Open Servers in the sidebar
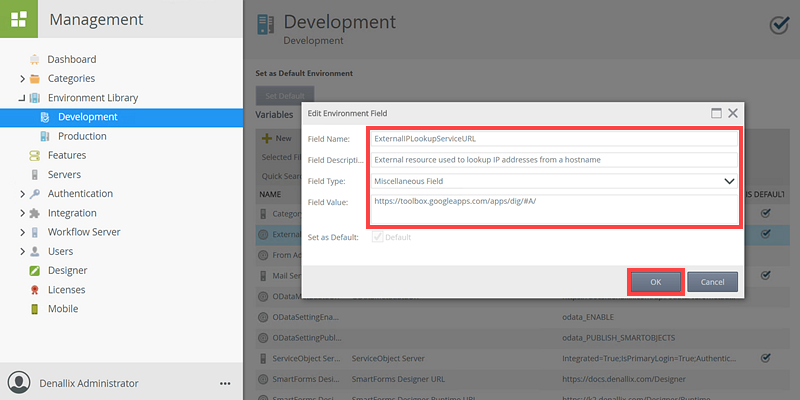800x400 pixels. (x=64, y=174)
